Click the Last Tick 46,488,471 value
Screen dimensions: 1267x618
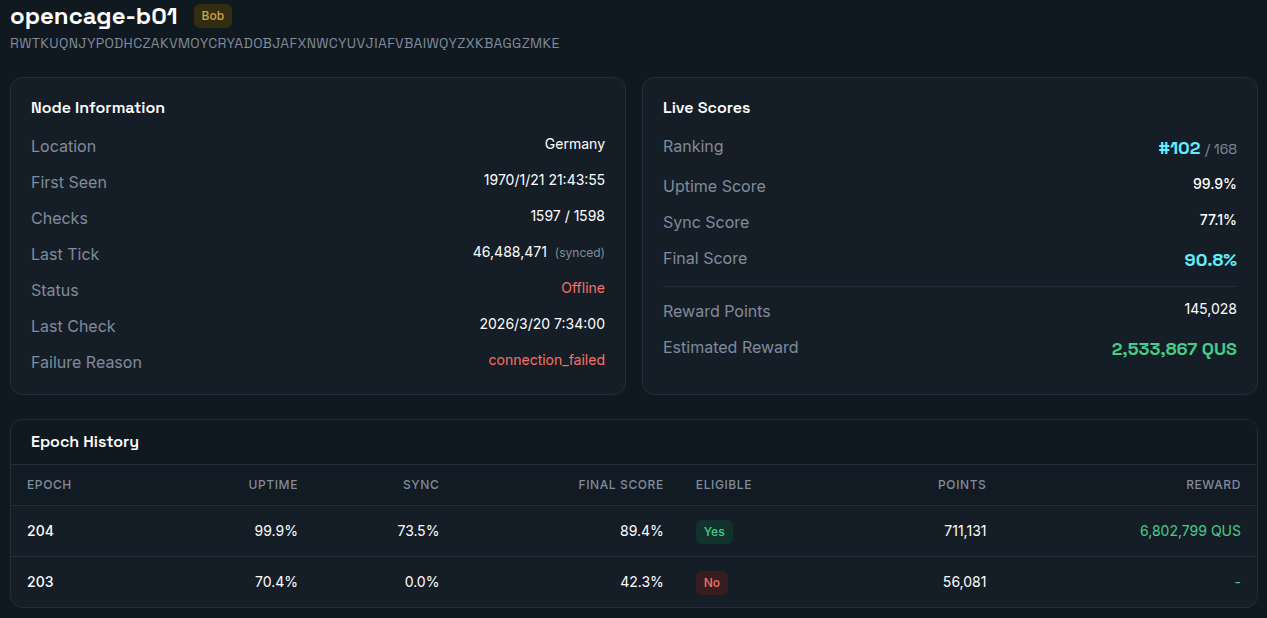click(509, 252)
